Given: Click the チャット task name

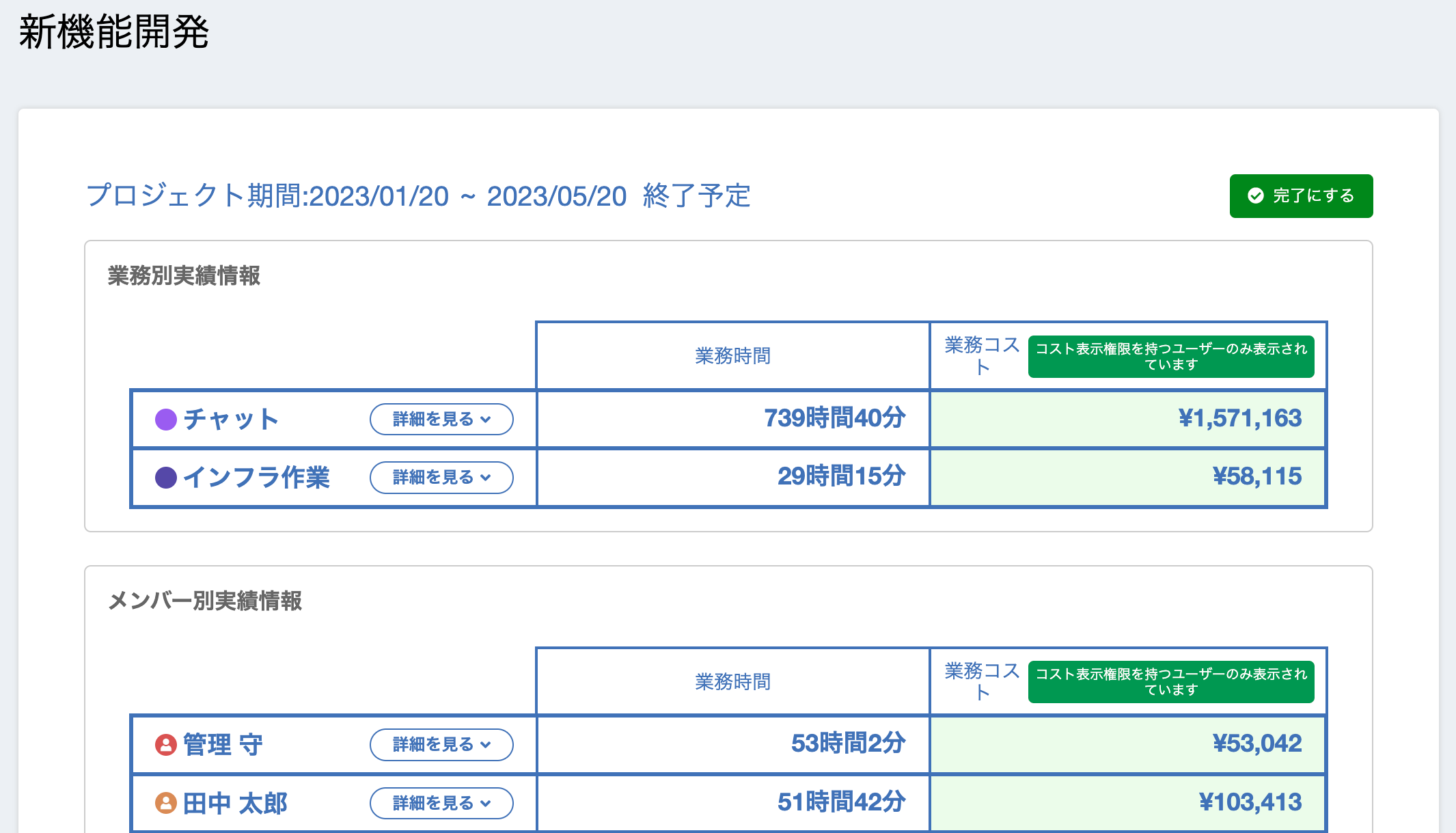Looking at the screenshot, I should click(x=231, y=419).
